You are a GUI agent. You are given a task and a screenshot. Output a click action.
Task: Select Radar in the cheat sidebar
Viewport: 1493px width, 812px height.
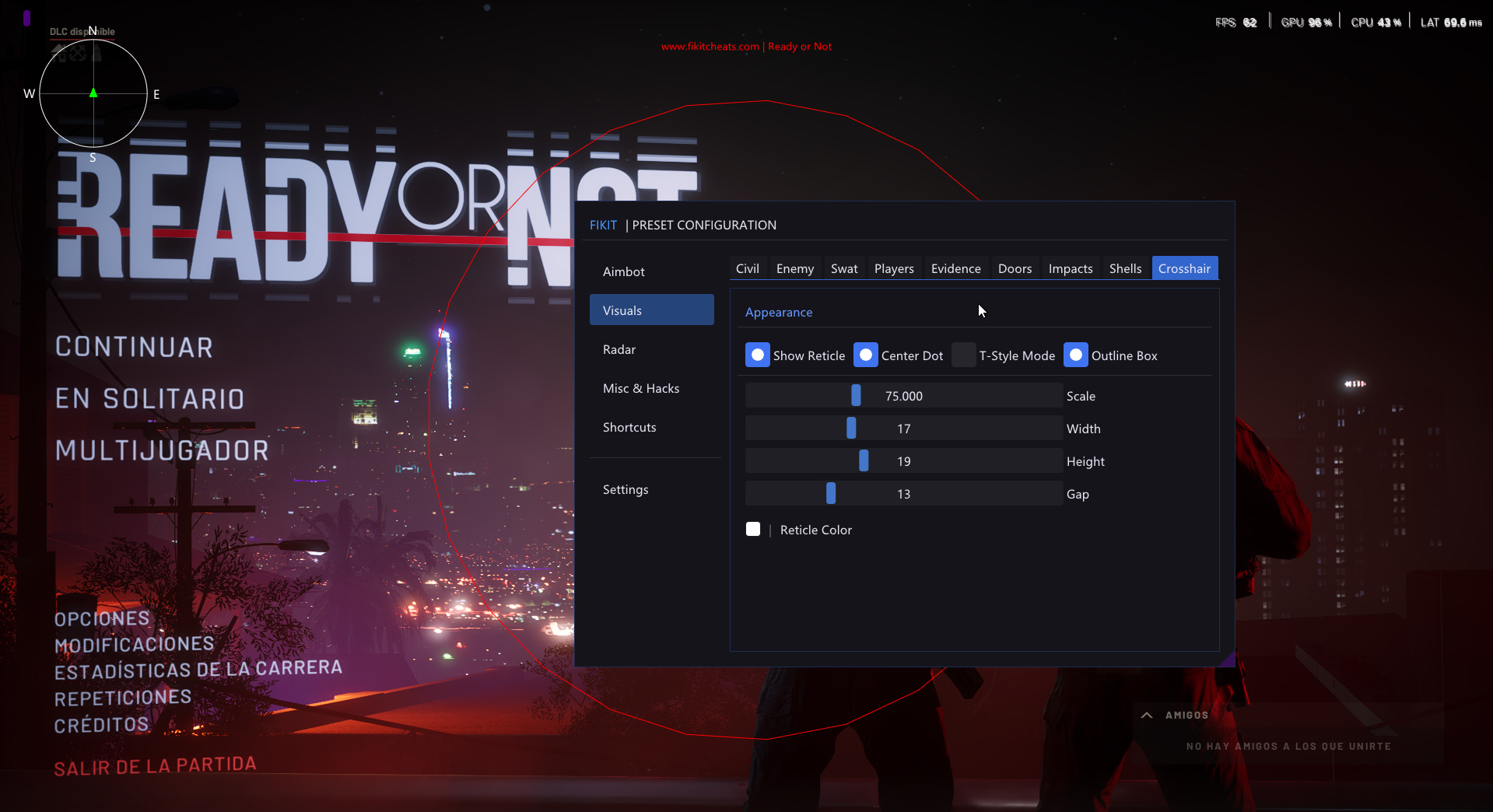(x=619, y=348)
